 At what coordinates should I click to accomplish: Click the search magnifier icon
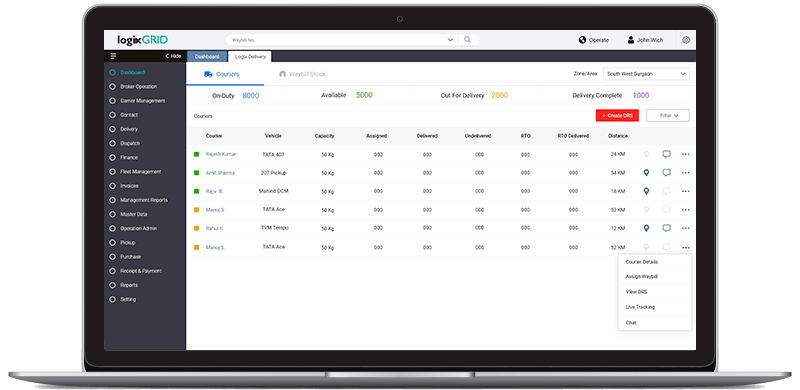[x=467, y=40]
